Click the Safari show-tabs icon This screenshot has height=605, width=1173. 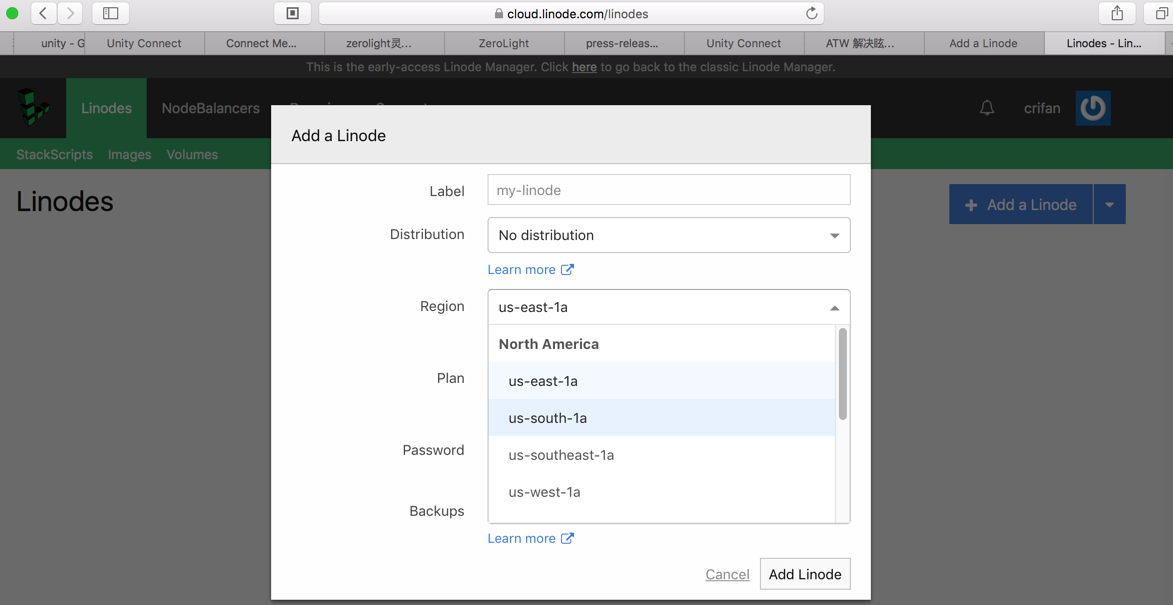pyautogui.click(x=1160, y=14)
